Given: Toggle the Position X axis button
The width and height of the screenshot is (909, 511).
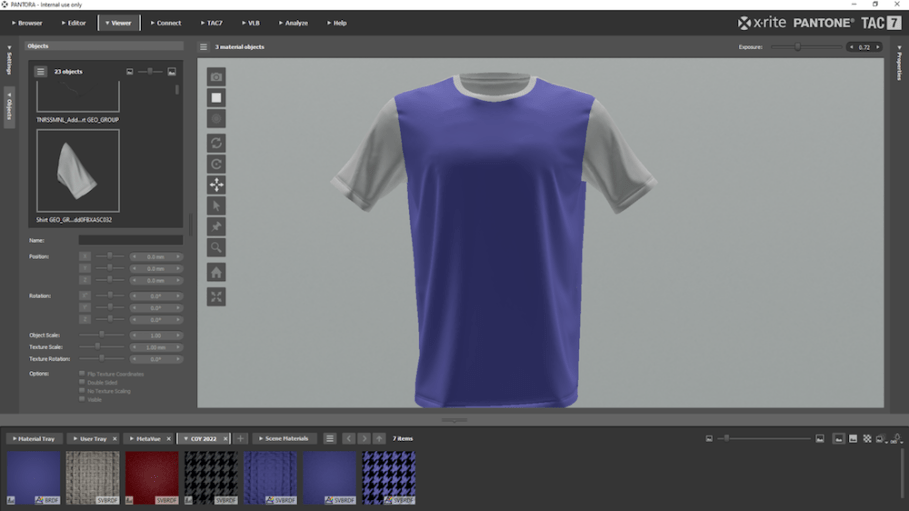Looking at the screenshot, I should click(85, 256).
